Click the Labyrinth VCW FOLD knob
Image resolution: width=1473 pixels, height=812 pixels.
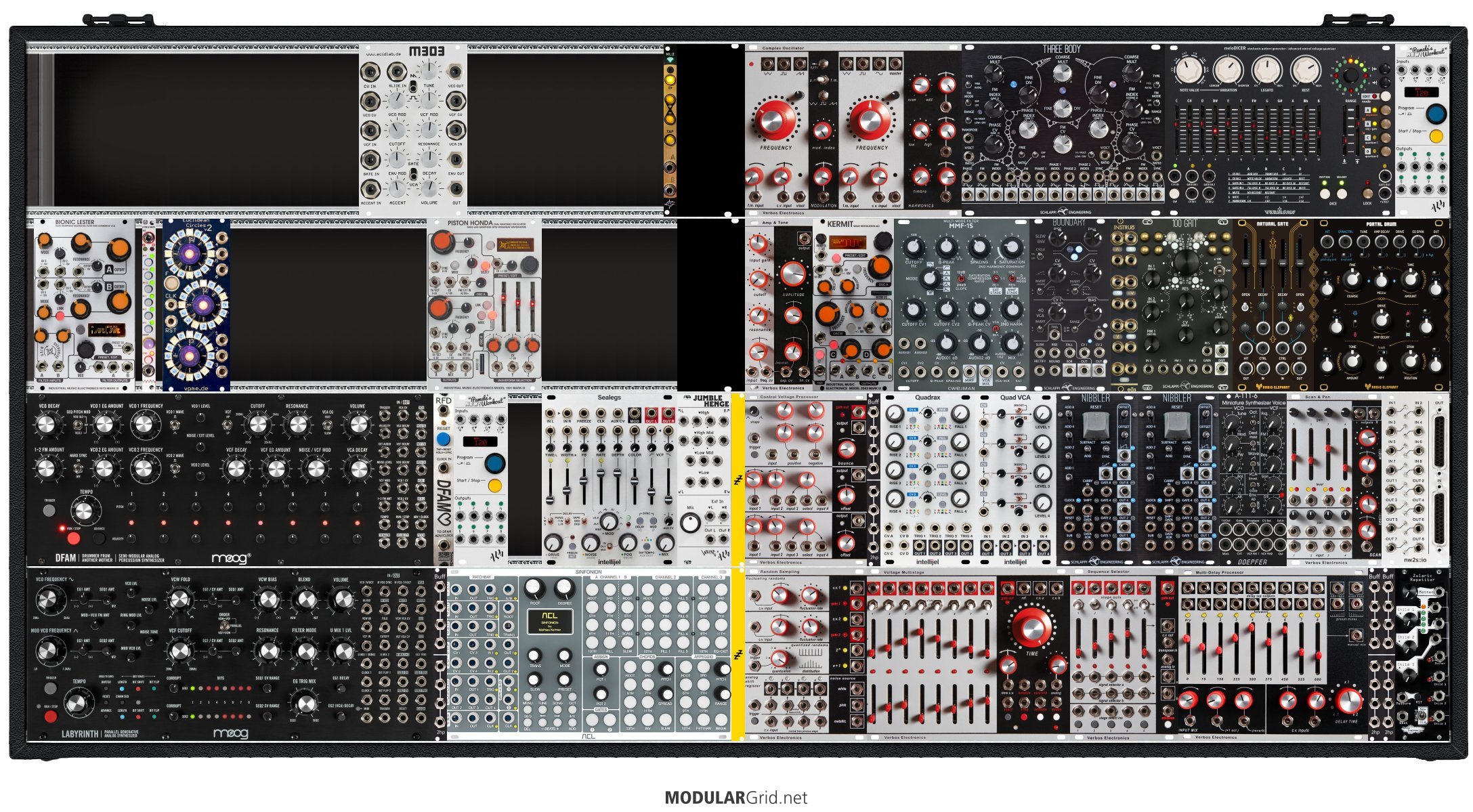[179, 599]
